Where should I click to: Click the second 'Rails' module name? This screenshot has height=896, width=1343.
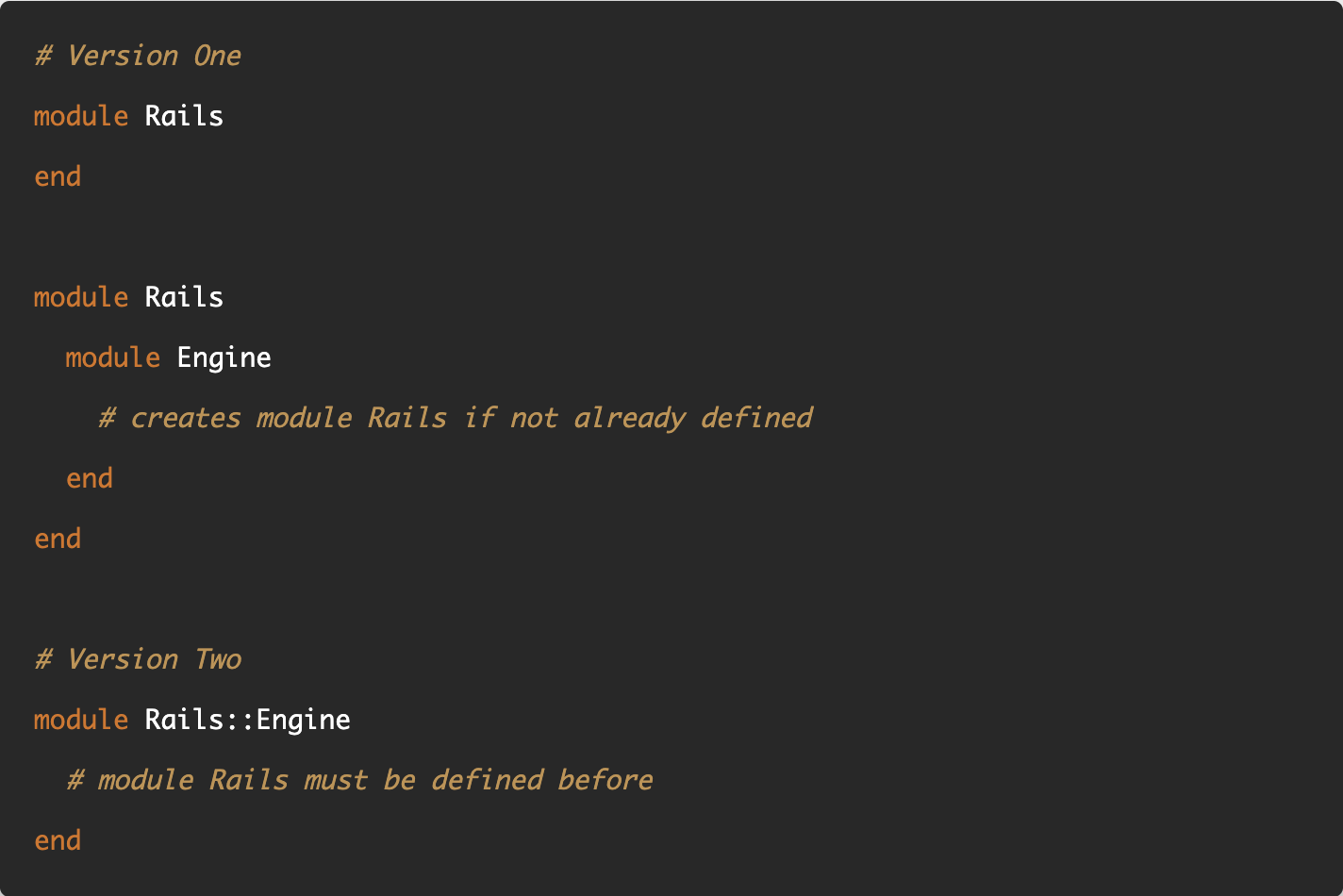pyautogui.click(x=184, y=297)
